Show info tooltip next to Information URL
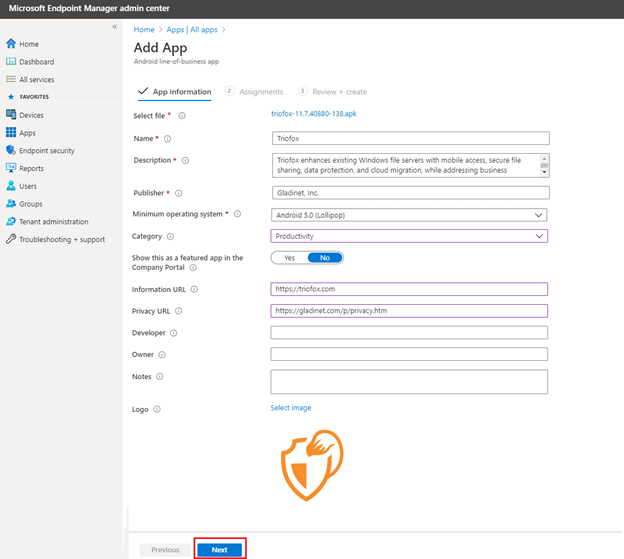 [x=194, y=289]
